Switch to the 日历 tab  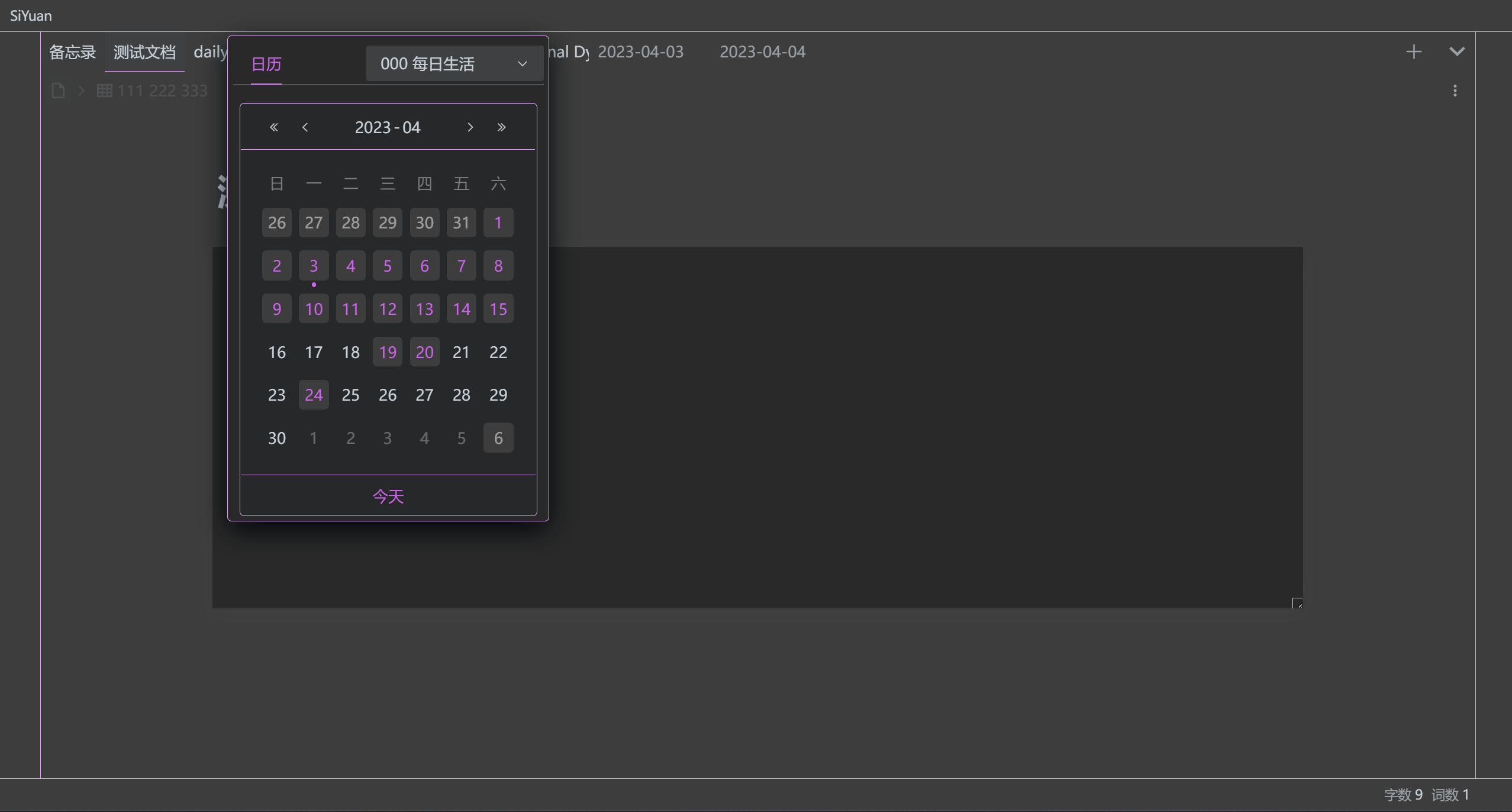tap(266, 64)
